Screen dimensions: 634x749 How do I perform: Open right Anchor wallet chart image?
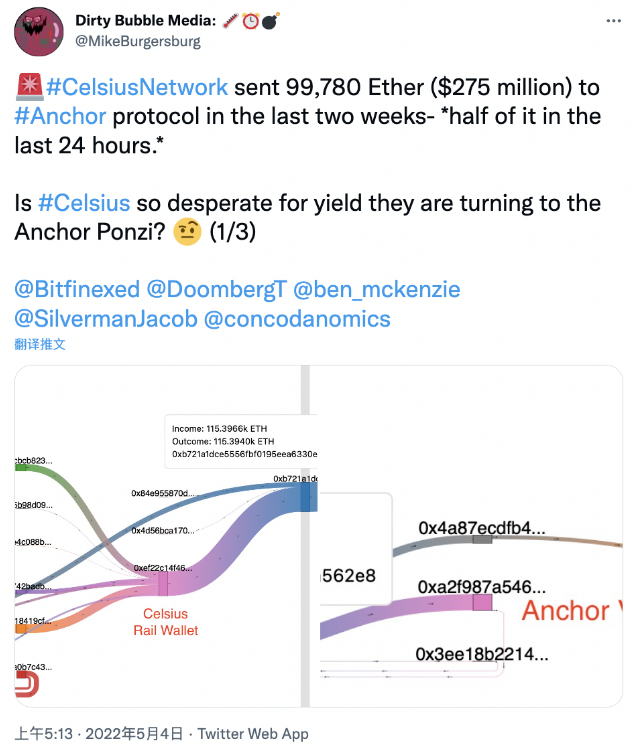(x=466, y=536)
